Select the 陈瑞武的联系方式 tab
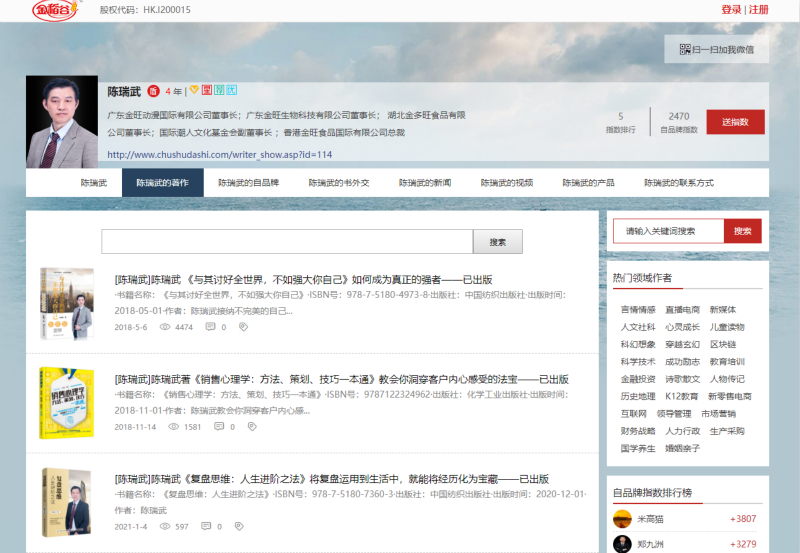This screenshot has height=553, width=800. [679, 183]
